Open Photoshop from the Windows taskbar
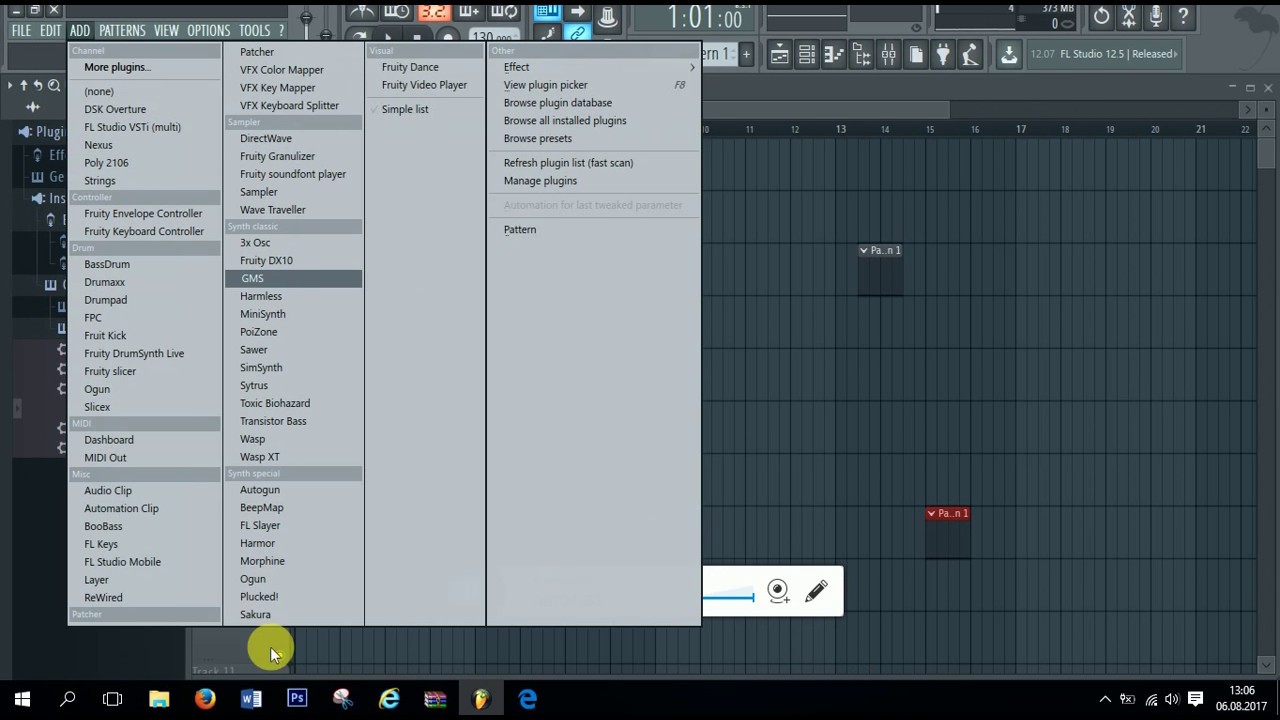 point(297,699)
